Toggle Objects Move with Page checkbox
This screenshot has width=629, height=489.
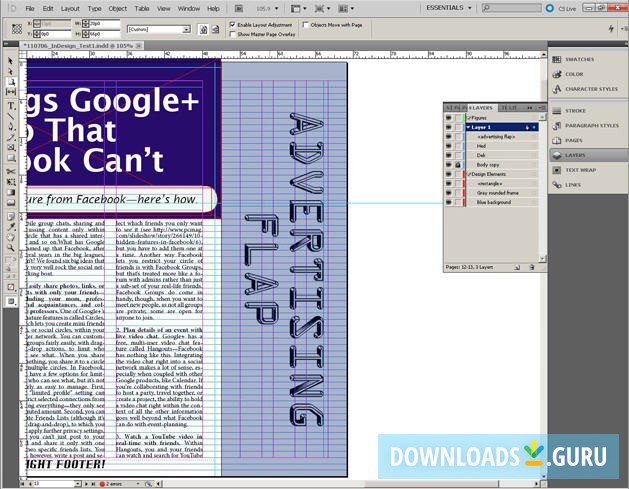point(305,24)
